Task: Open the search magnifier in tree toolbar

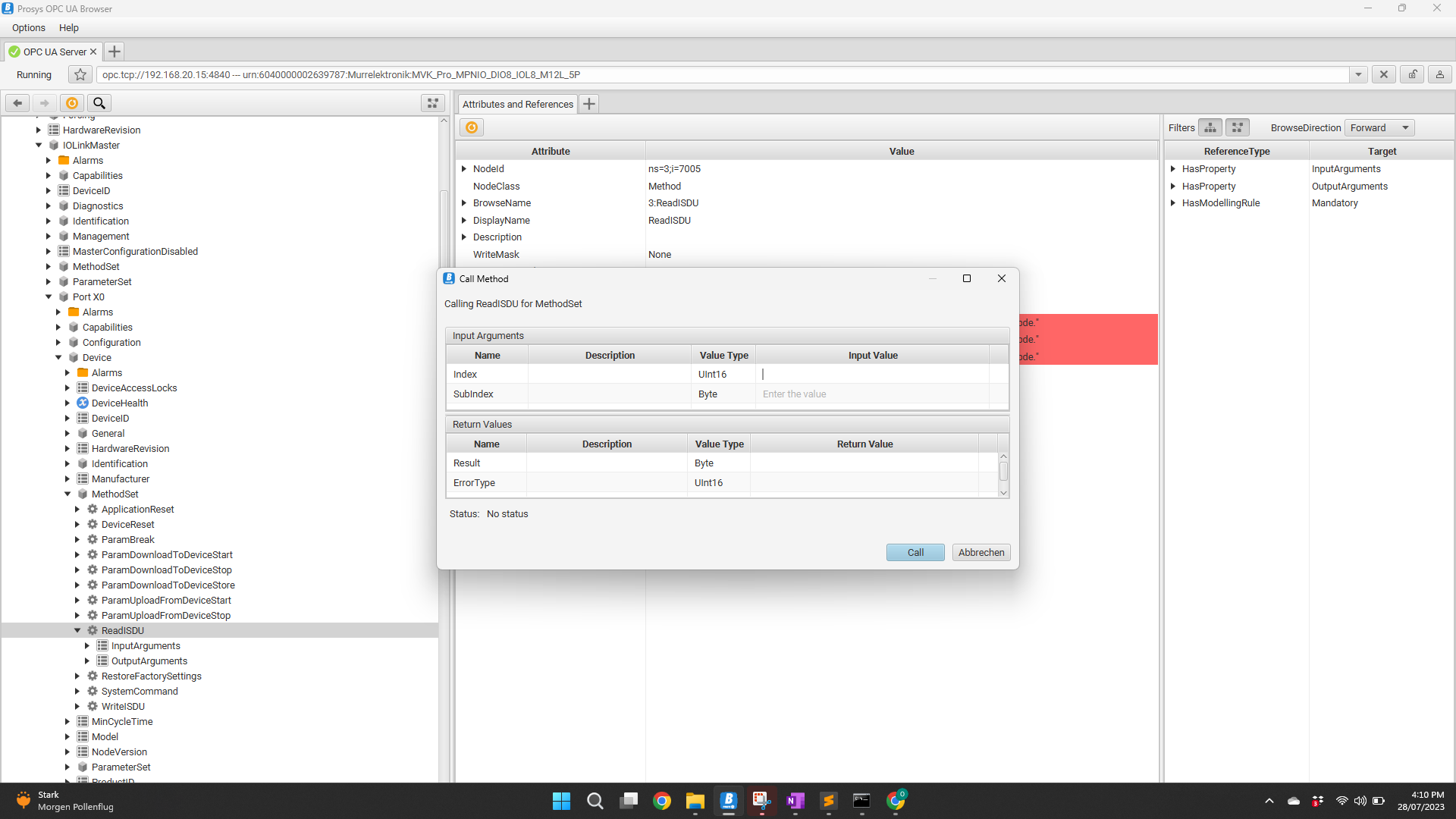Action: [99, 103]
